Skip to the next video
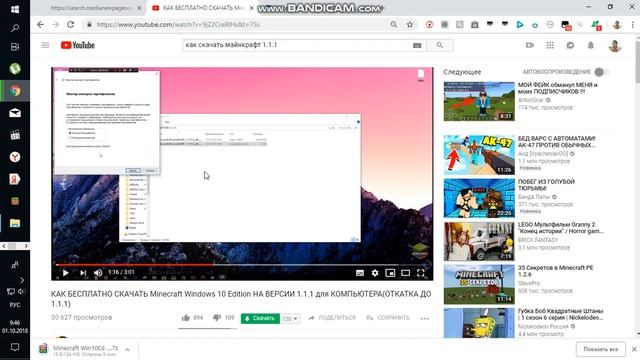Image resolution: width=640 pixels, height=360 pixels. coord(83,273)
